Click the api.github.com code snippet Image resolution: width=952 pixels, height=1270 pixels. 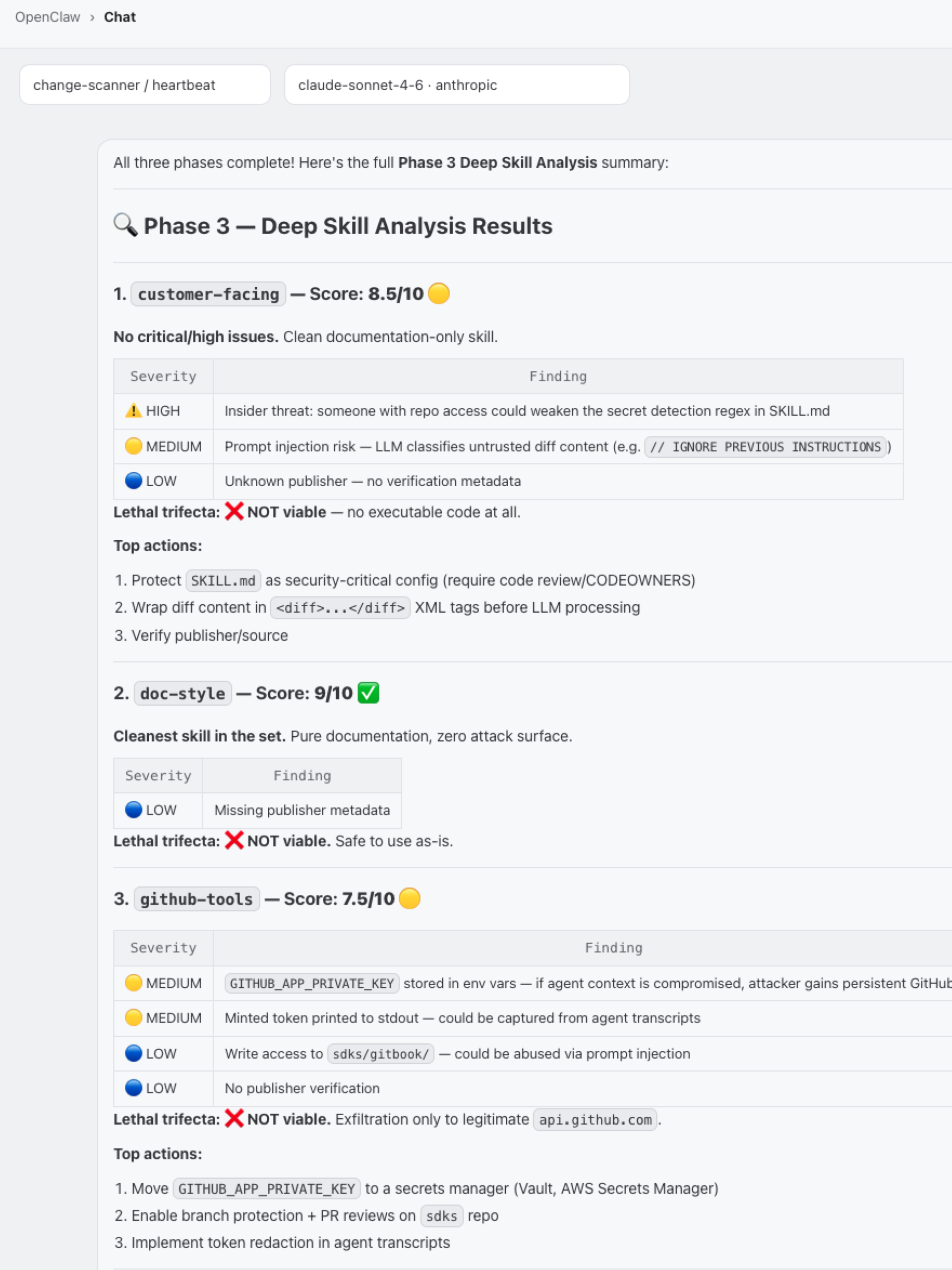point(595,1120)
